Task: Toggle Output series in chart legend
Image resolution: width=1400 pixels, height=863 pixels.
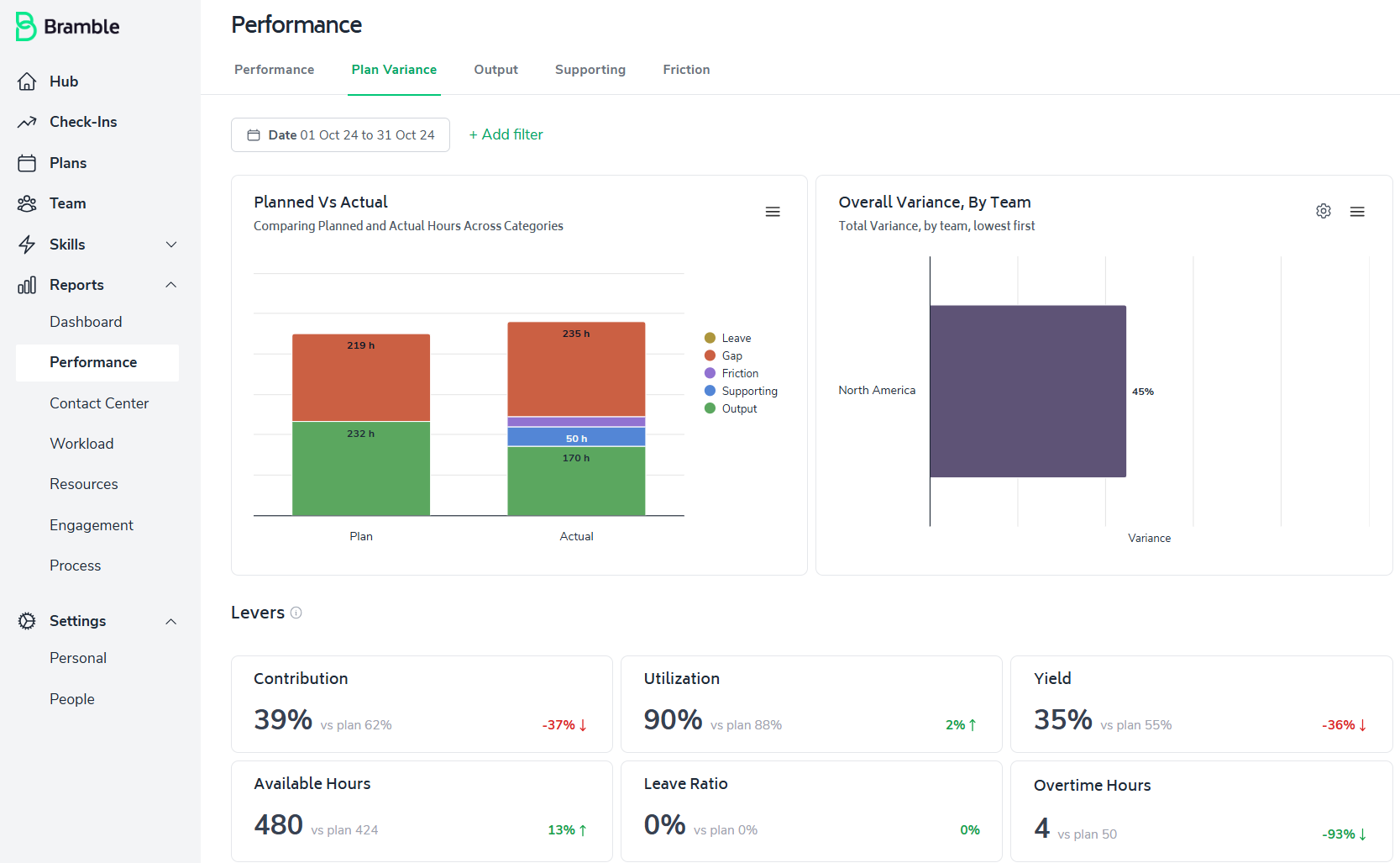Action: tap(731, 408)
